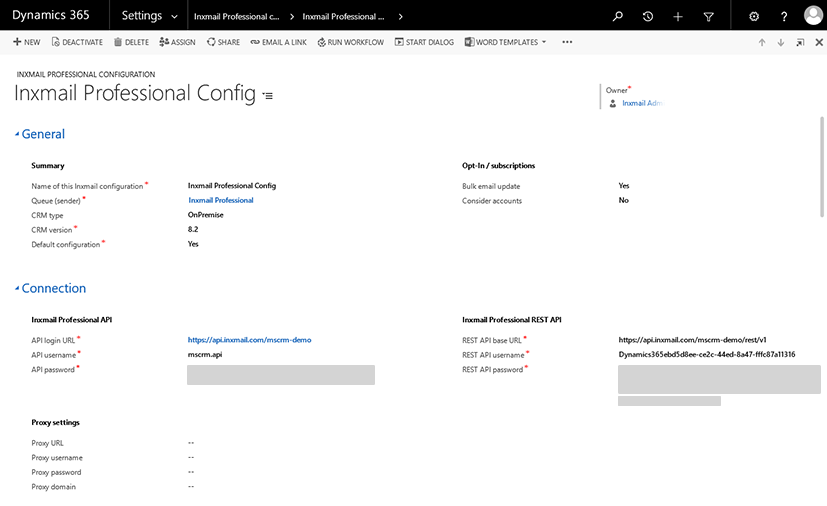This screenshot has height=506, width=827.
Task: Click the plus quick create icon
Action: 678,17
